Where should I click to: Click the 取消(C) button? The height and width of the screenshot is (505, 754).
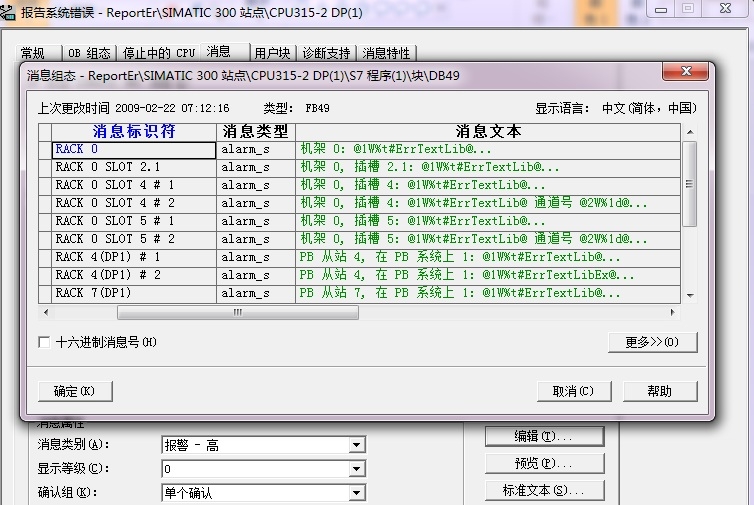(574, 391)
